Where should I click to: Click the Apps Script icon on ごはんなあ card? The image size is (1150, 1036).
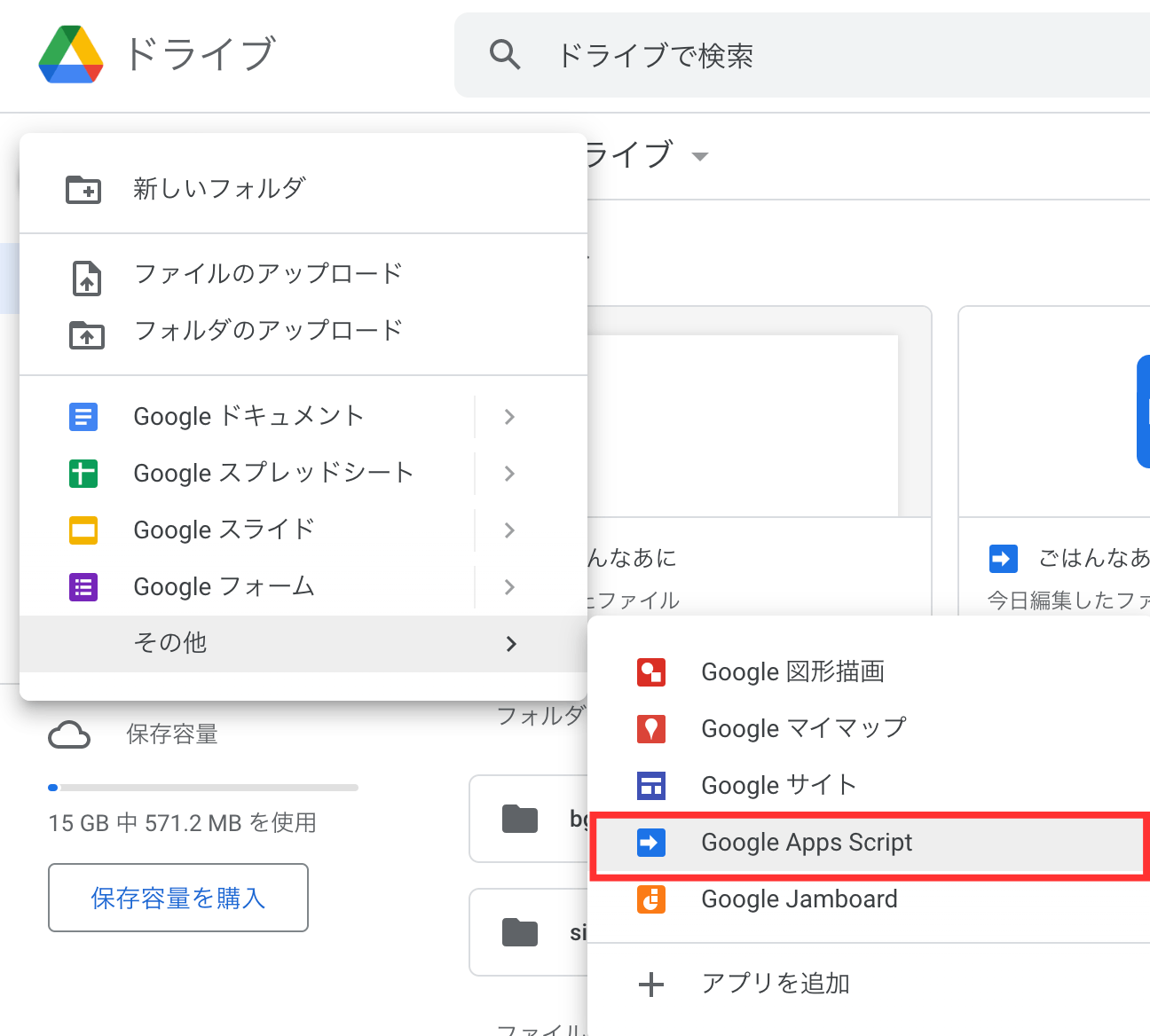1004,559
